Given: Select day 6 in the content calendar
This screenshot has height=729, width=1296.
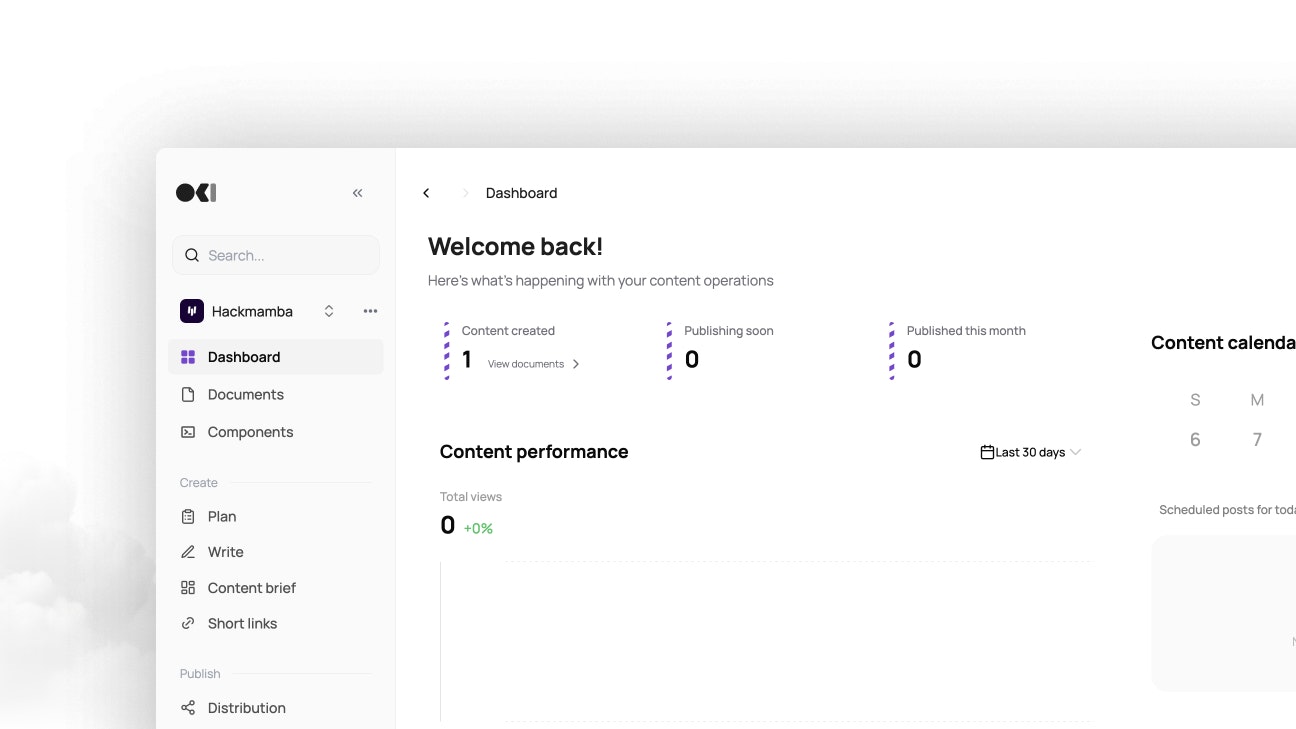Looking at the screenshot, I should [1195, 440].
